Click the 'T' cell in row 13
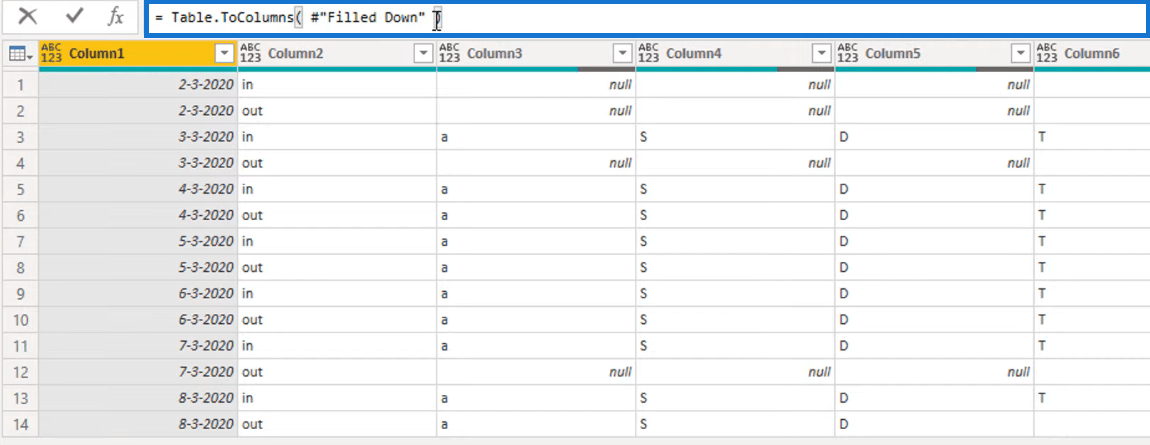1150x445 pixels. click(x=1092, y=398)
